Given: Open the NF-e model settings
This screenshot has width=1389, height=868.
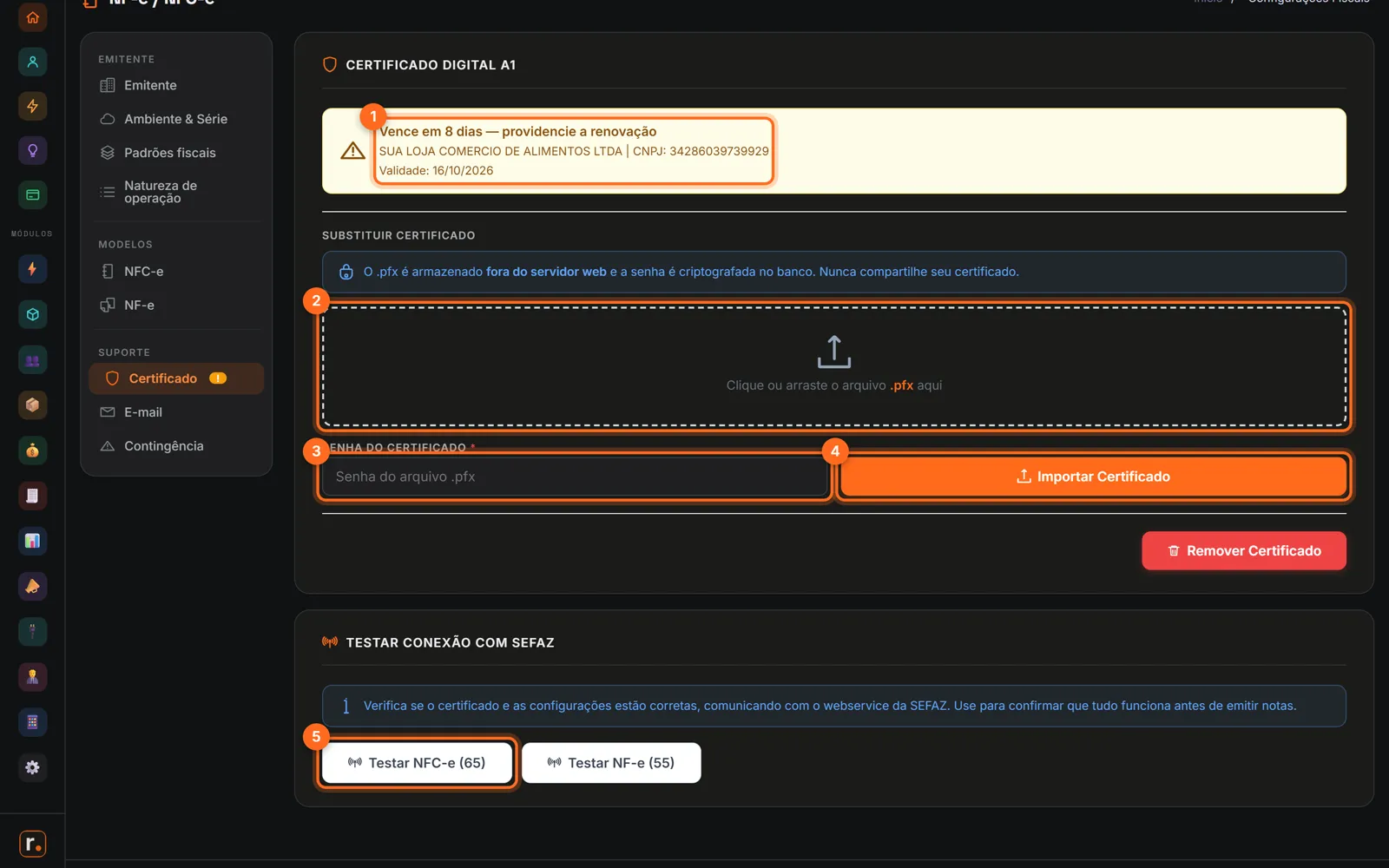Looking at the screenshot, I should 176,305.
